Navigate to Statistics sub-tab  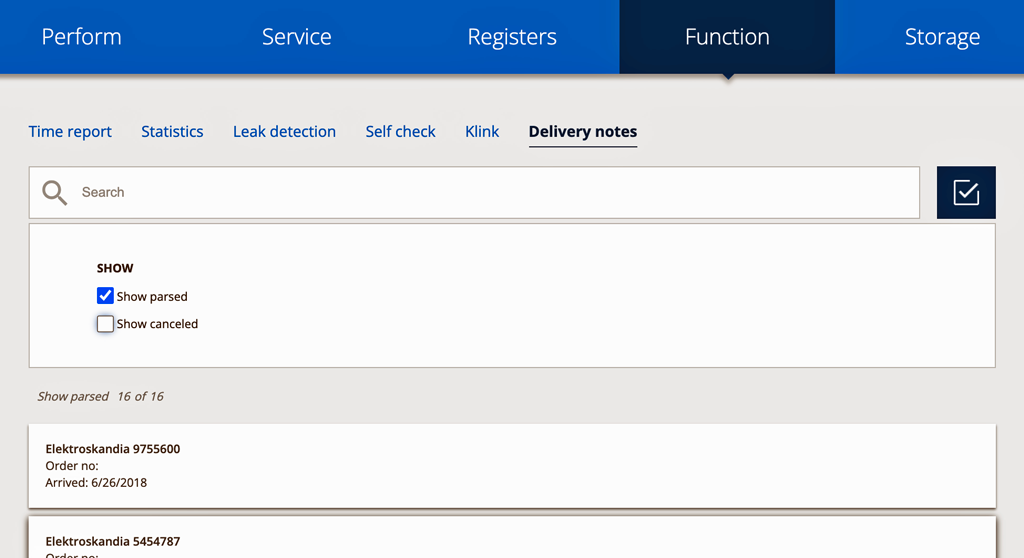tap(172, 131)
